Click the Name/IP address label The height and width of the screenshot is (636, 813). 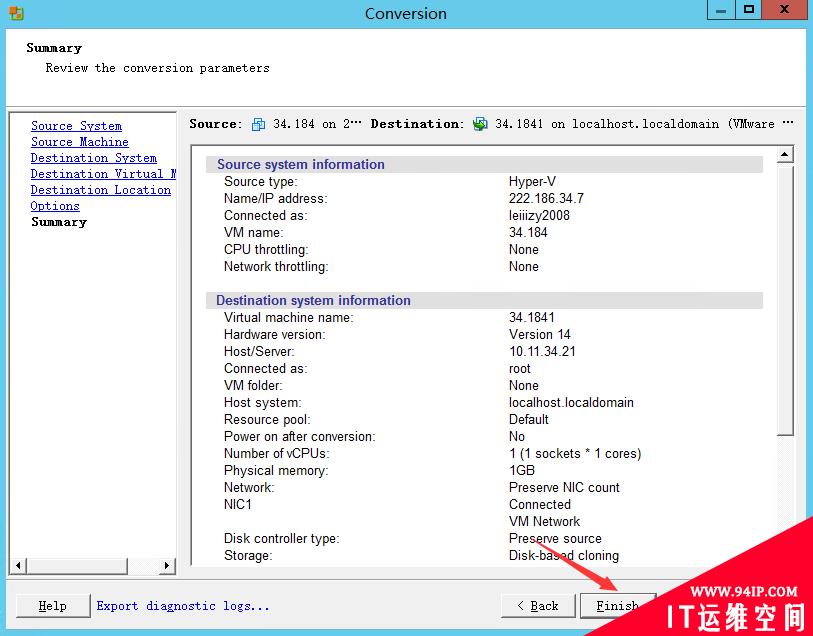click(275, 199)
